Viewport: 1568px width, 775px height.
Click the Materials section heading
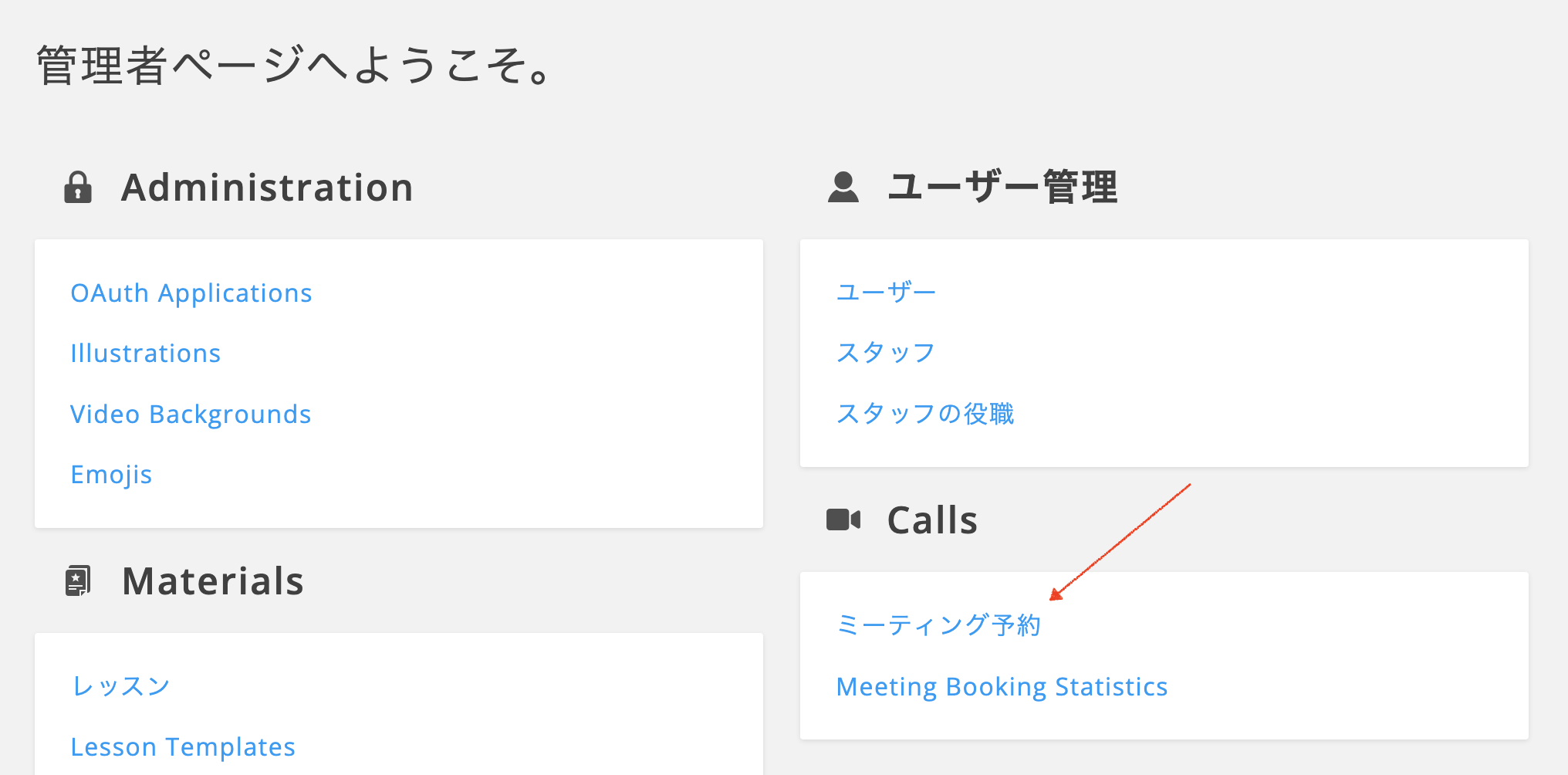coord(213,581)
